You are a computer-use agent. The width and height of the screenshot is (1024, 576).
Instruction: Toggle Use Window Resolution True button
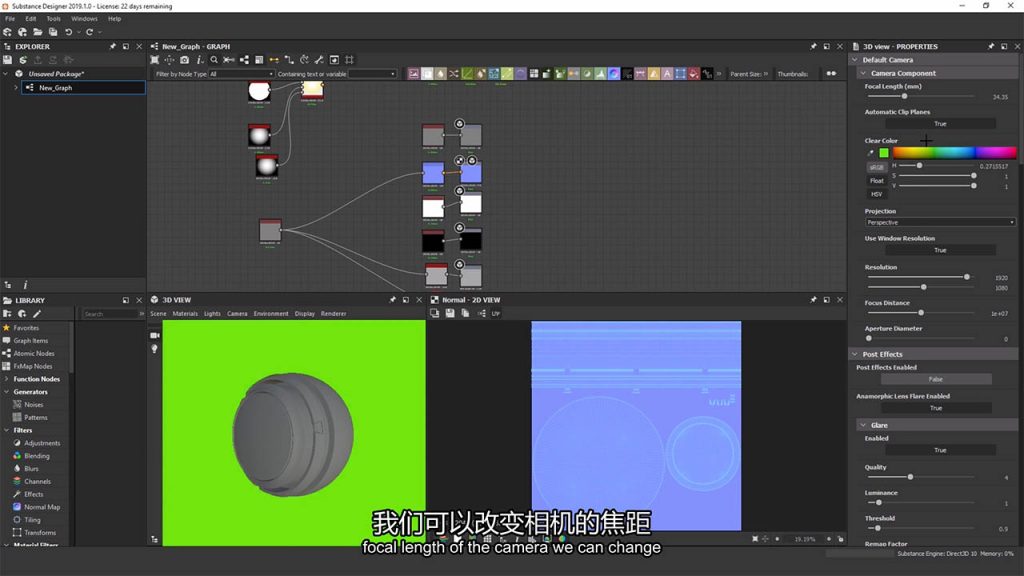tap(940, 250)
